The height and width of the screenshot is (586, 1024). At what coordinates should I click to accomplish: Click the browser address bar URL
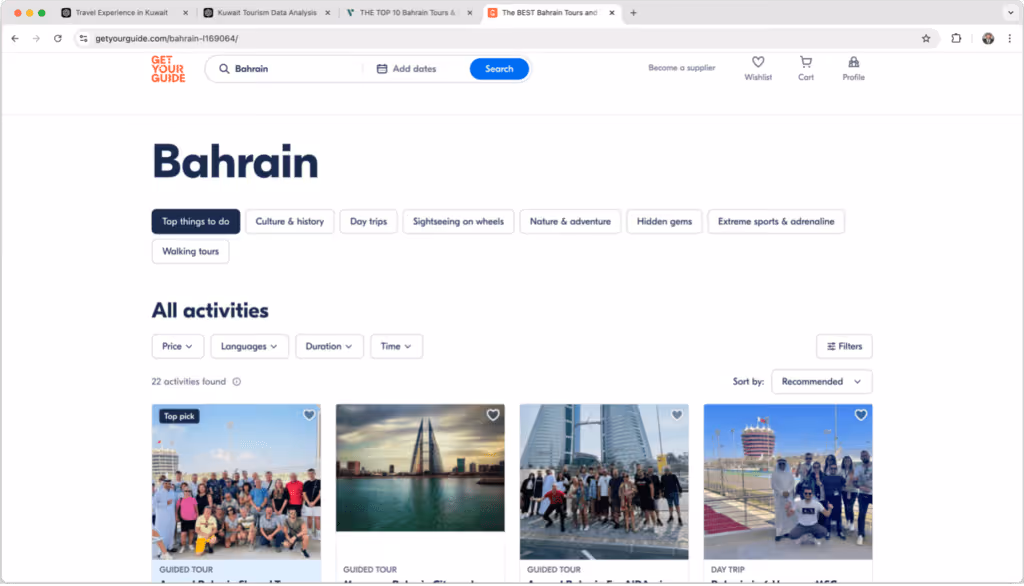(167, 39)
